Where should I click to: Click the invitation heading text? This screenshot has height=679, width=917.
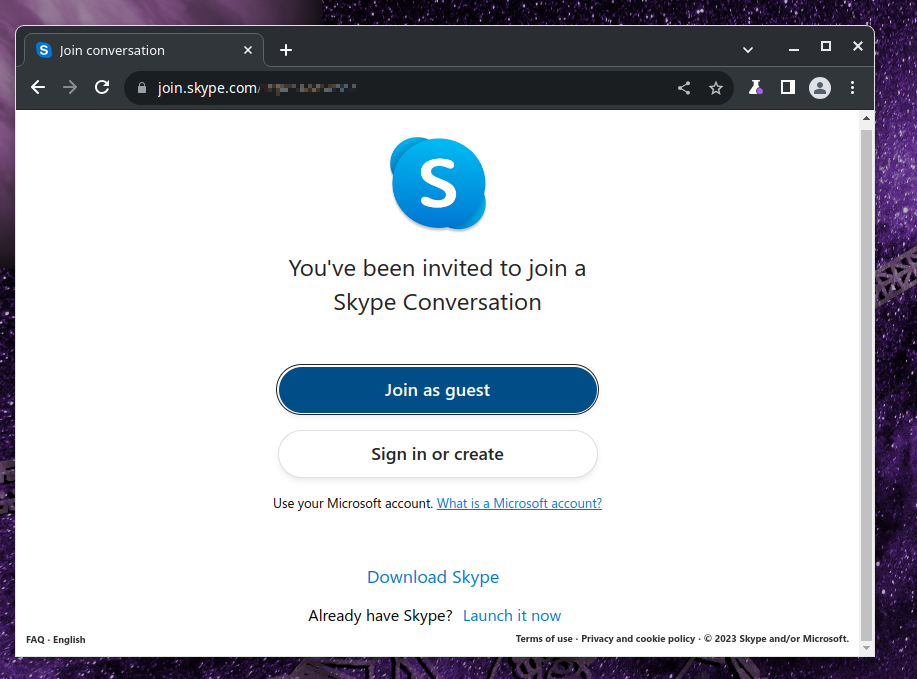pyautogui.click(x=437, y=285)
